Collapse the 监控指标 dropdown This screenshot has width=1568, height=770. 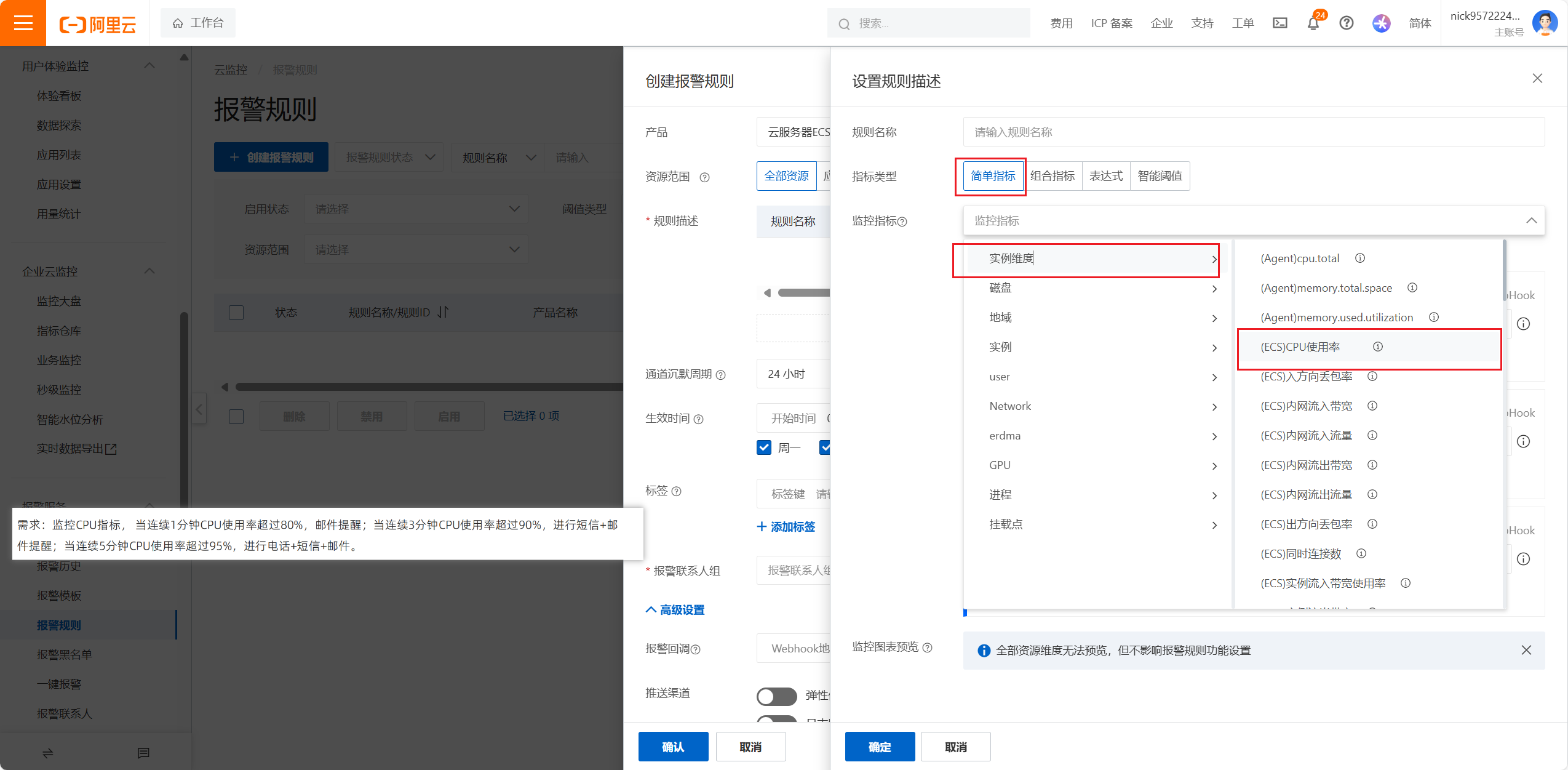(1531, 220)
